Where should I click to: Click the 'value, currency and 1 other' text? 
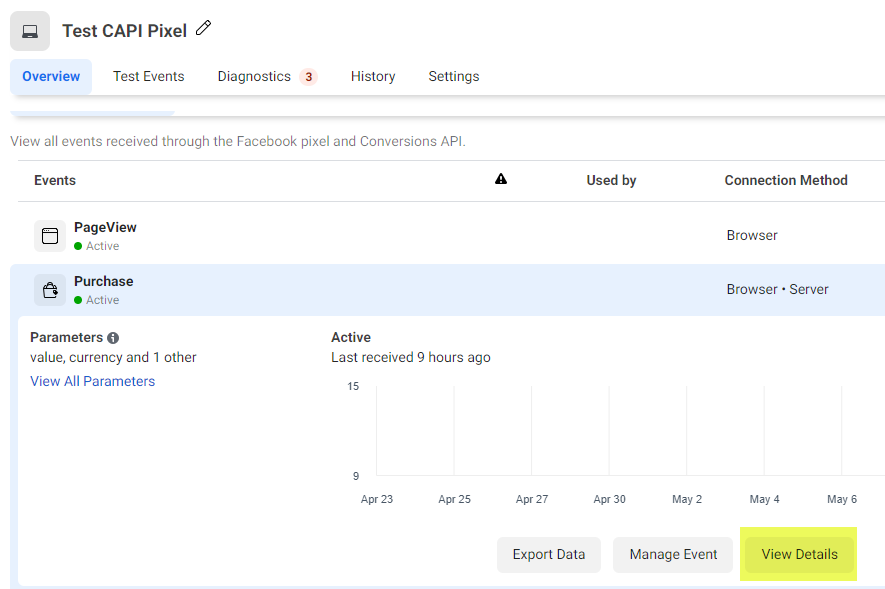point(113,358)
